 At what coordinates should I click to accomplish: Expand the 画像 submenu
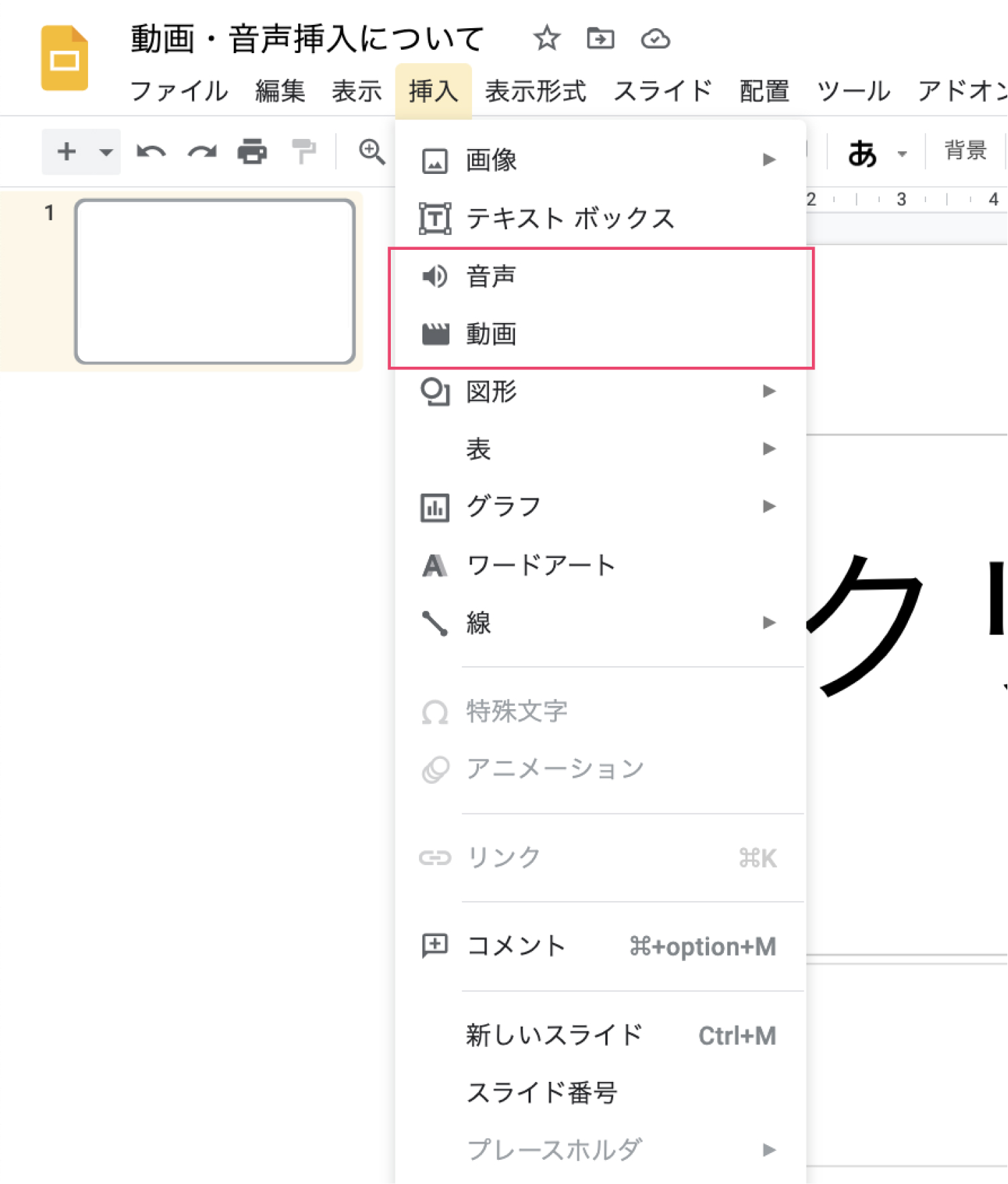[x=769, y=160]
